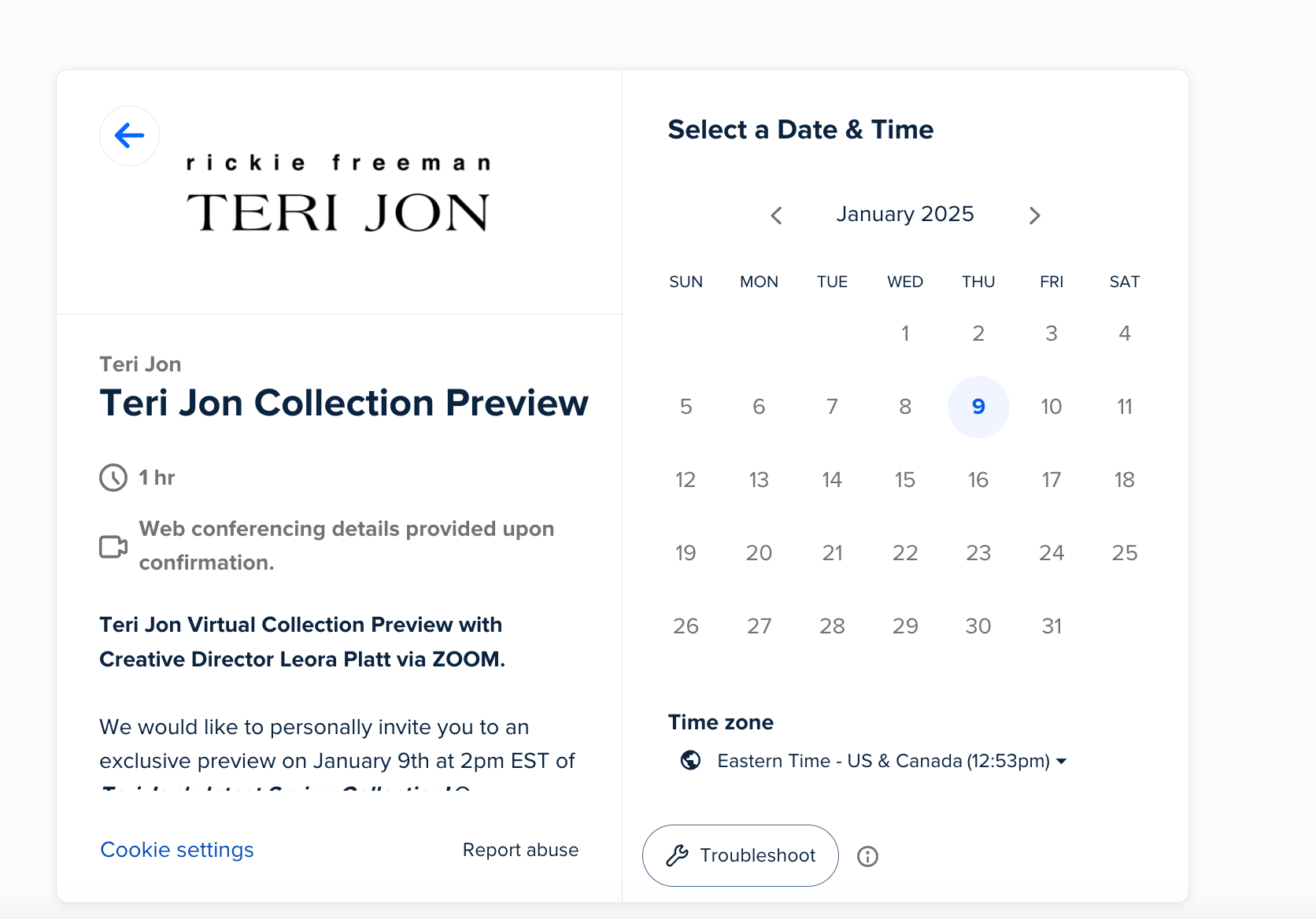The height and width of the screenshot is (919, 1316).
Task: Click the Troubleshoot button
Action: tap(741, 855)
